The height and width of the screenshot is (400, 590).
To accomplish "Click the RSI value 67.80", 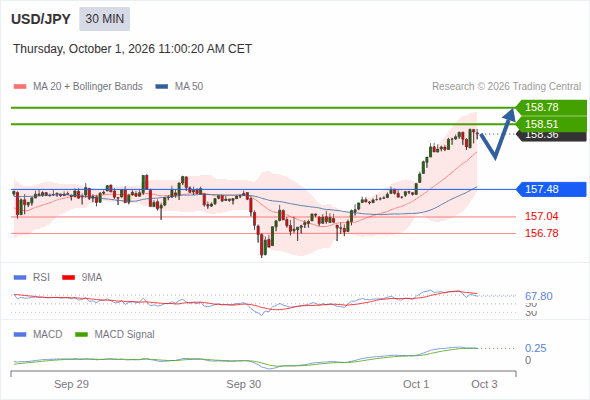I will click(x=538, y=296).
